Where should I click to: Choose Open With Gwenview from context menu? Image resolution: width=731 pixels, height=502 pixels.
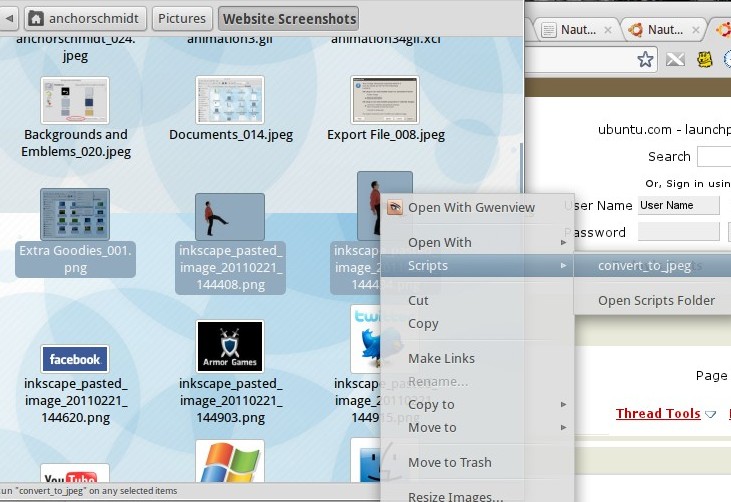477,207
